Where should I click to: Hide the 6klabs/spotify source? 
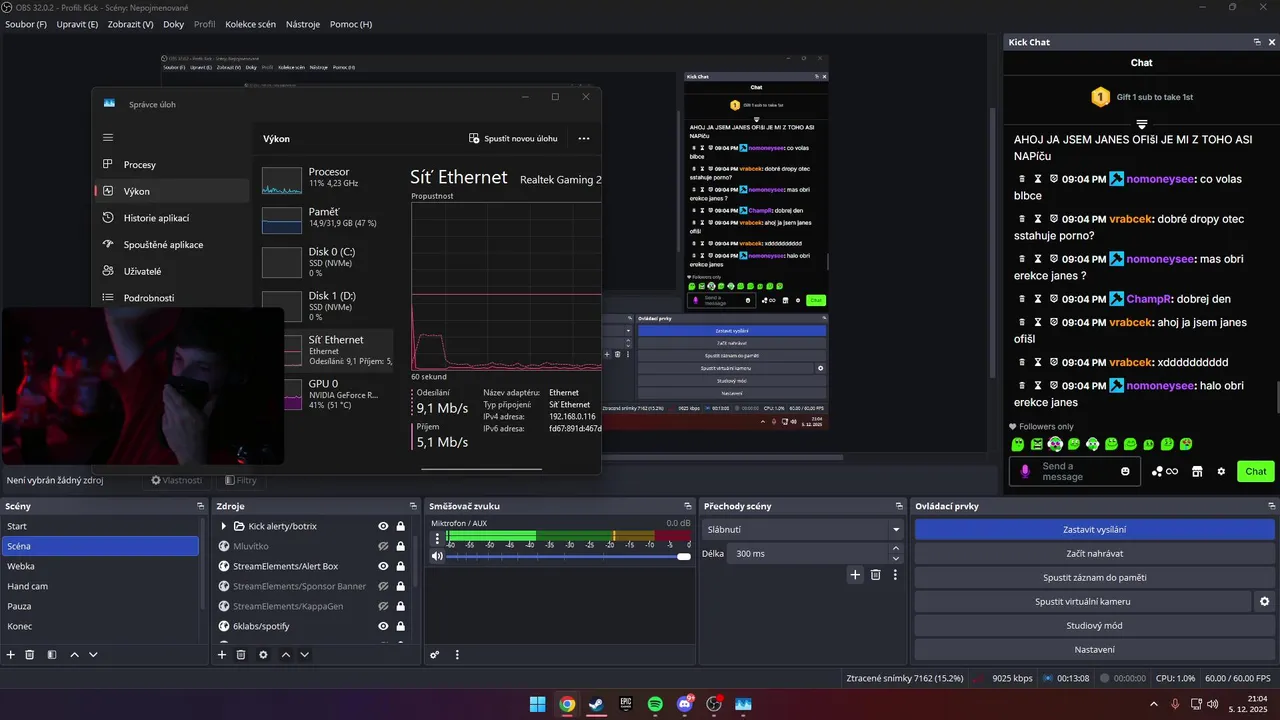[383, 626]
